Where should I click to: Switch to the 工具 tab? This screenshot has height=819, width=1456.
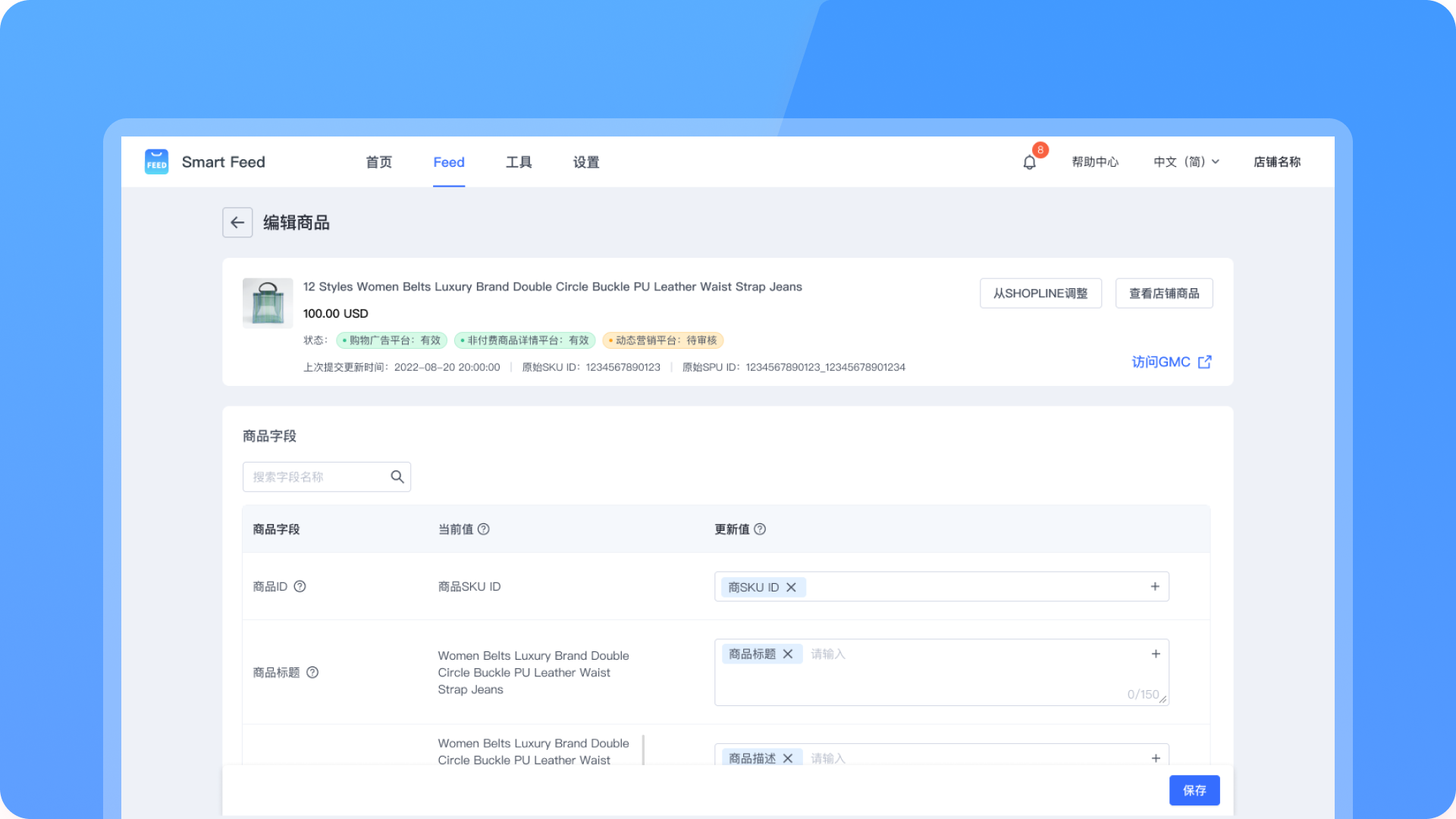[x=519, y=162]
